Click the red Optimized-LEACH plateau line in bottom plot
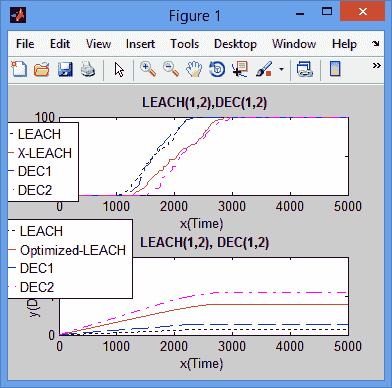 click(x=278, y=304)
